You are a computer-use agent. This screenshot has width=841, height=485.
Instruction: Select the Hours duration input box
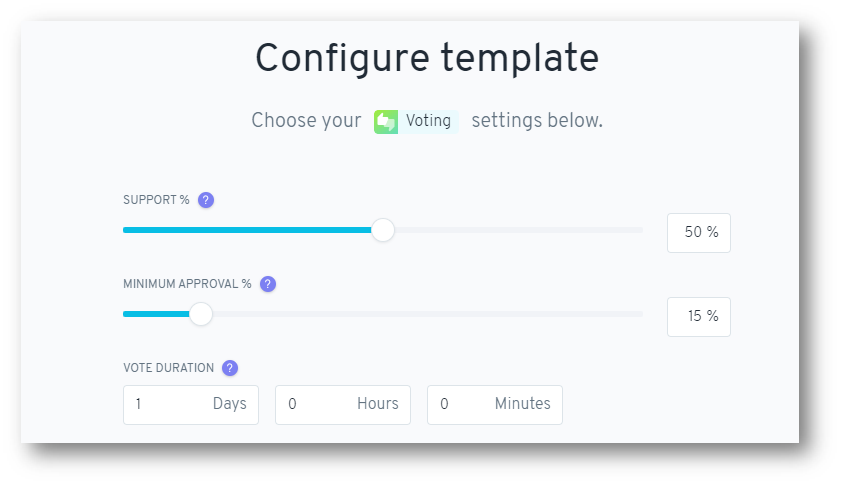343,405
